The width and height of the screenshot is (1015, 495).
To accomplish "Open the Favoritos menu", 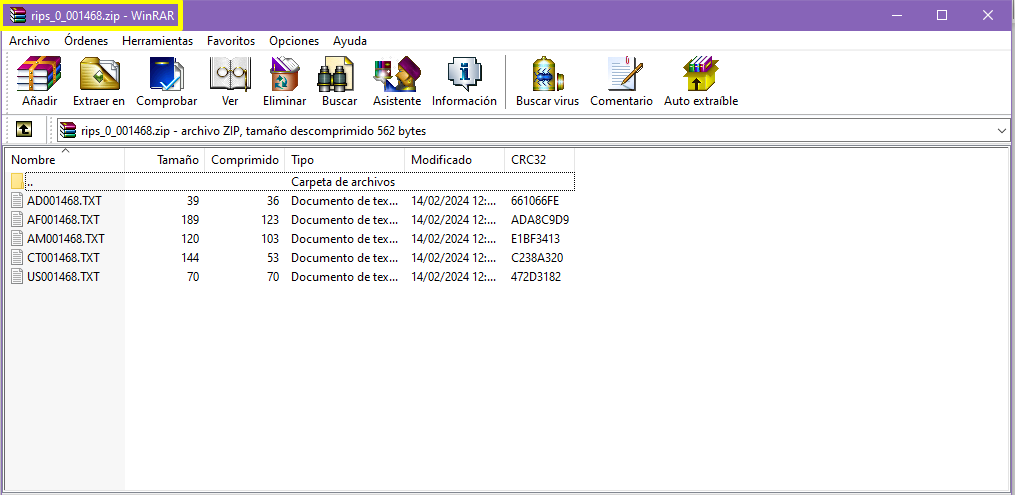I will (231, 41).
